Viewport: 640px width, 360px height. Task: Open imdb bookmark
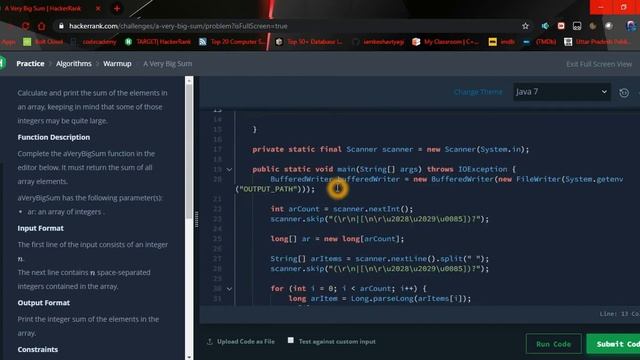[502, 42]
